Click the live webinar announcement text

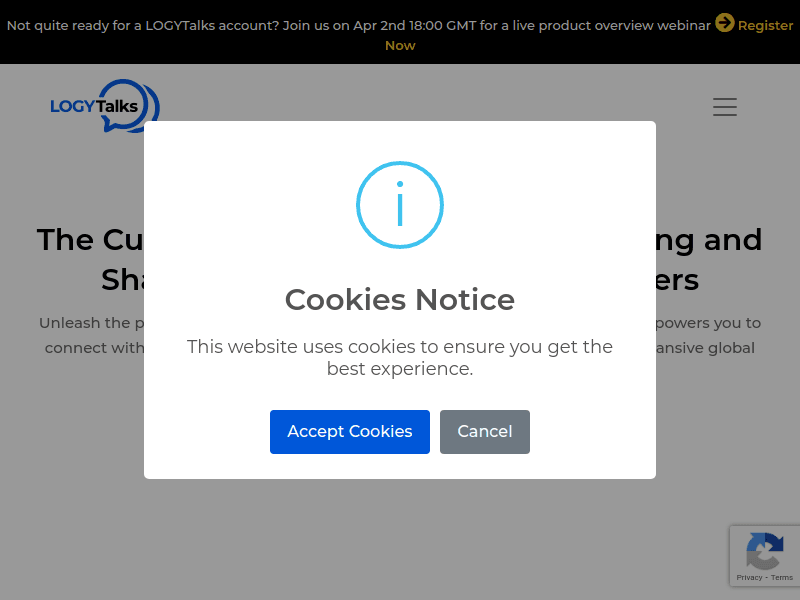(359, 26)
